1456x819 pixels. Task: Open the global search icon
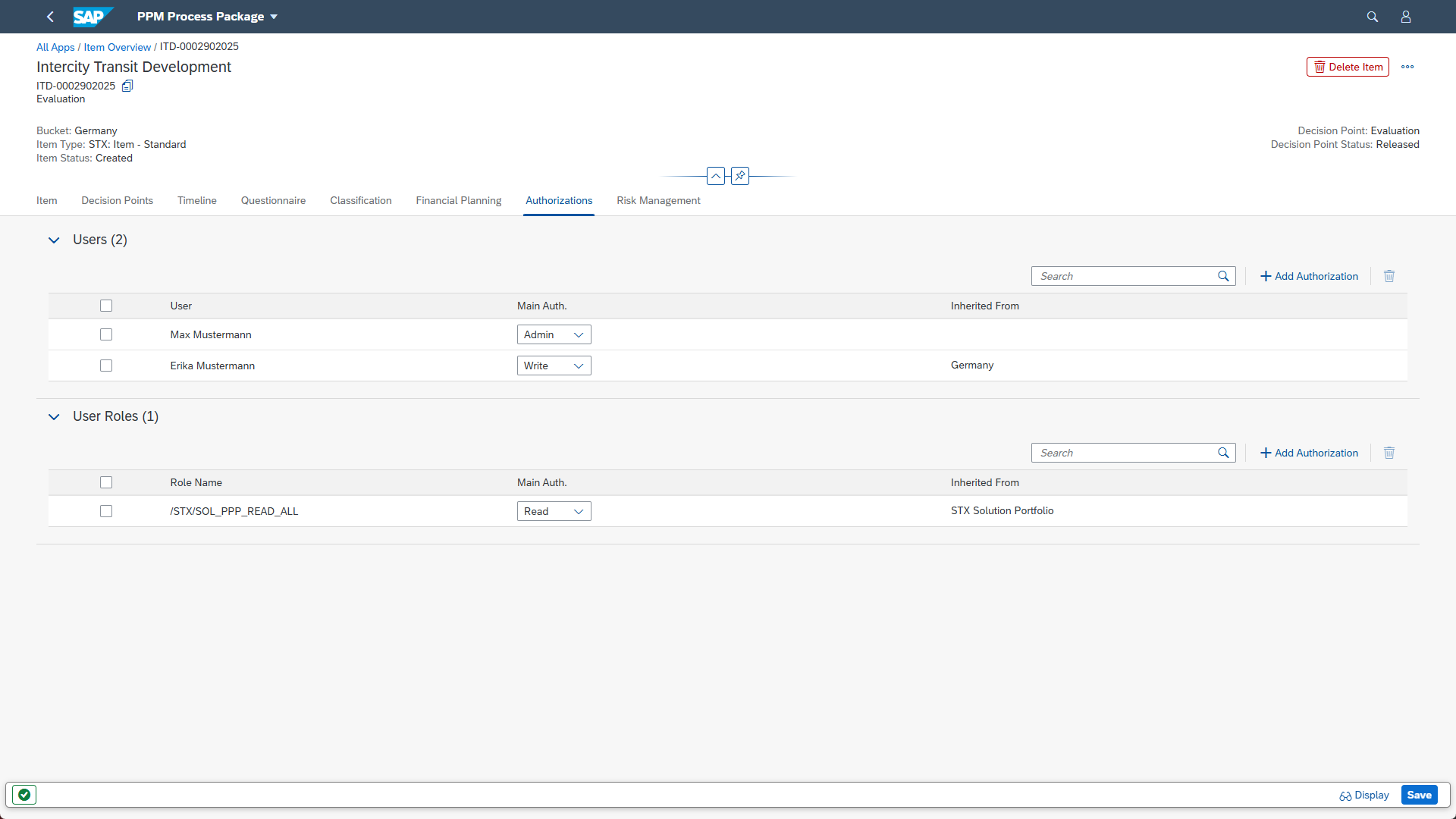1372,17
